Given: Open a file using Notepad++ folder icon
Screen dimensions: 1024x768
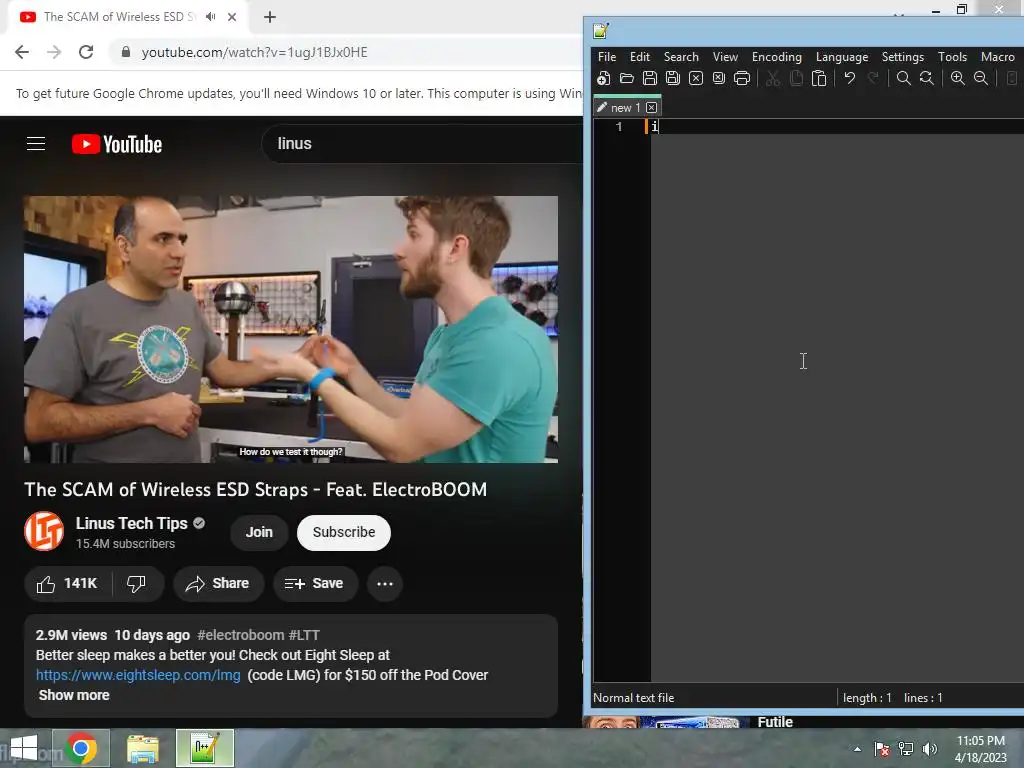Looking at the screenshot, I should 627,78.
